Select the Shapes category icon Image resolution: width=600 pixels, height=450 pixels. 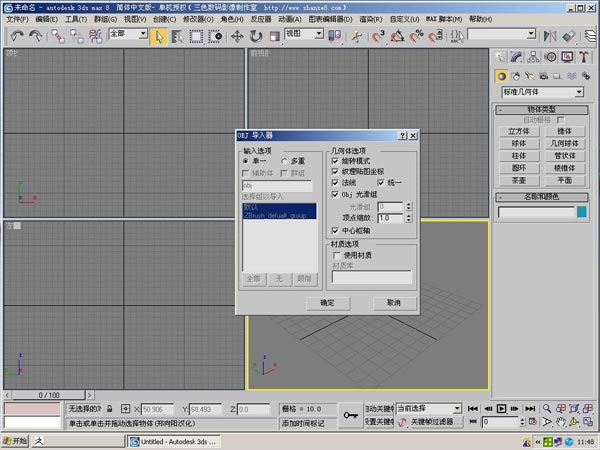click(516, 76)
